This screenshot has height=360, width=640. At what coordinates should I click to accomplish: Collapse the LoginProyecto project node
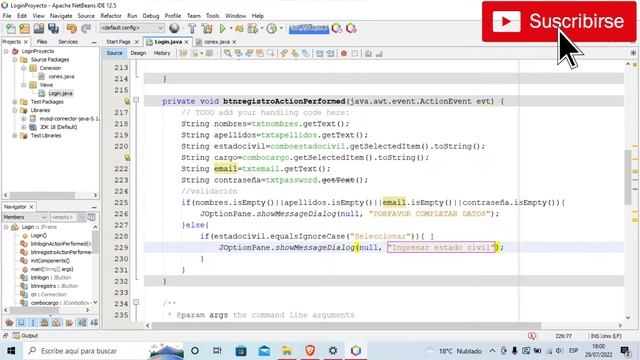(6, 51)
